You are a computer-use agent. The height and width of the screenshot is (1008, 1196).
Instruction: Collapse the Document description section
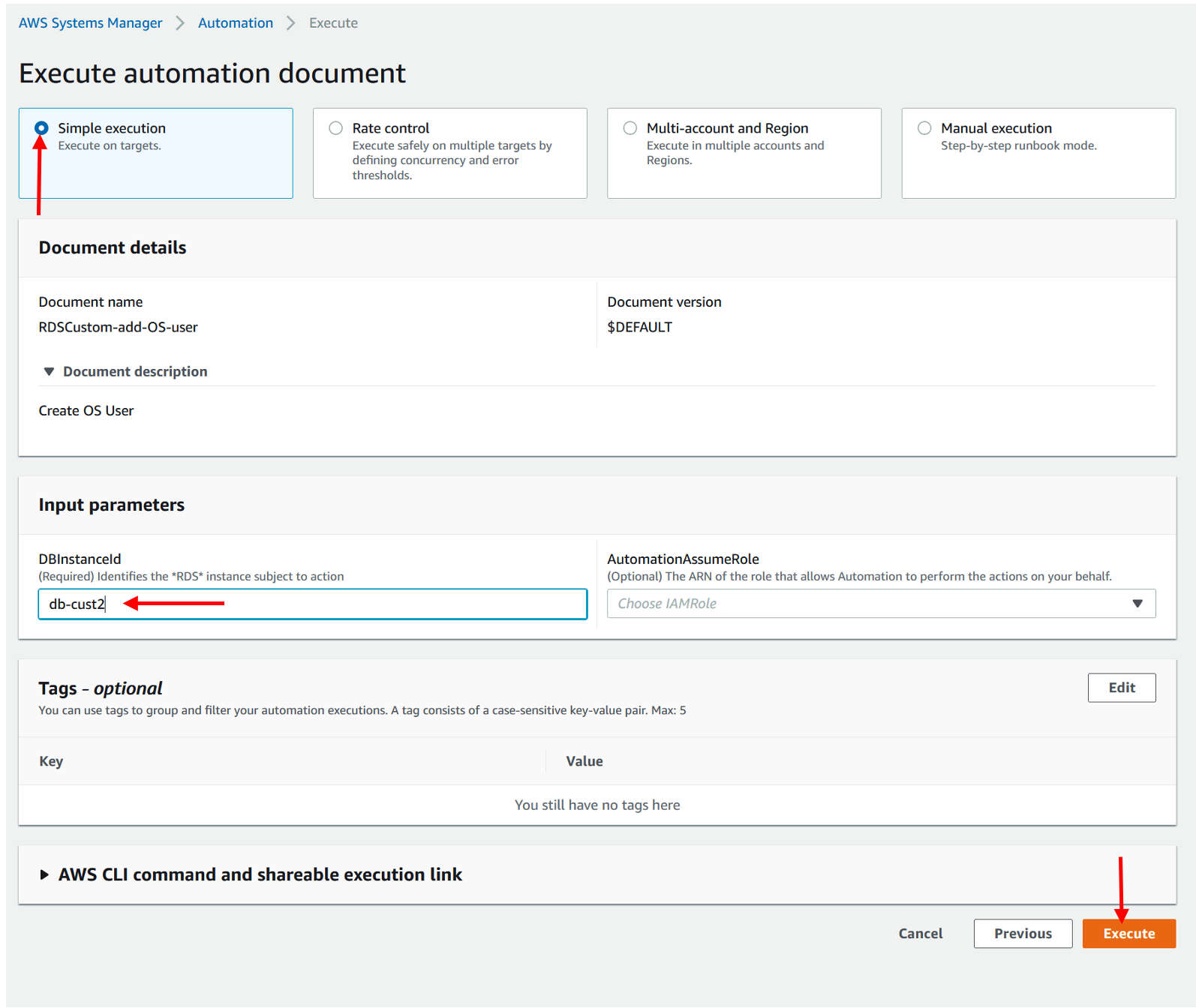[50, 371]
